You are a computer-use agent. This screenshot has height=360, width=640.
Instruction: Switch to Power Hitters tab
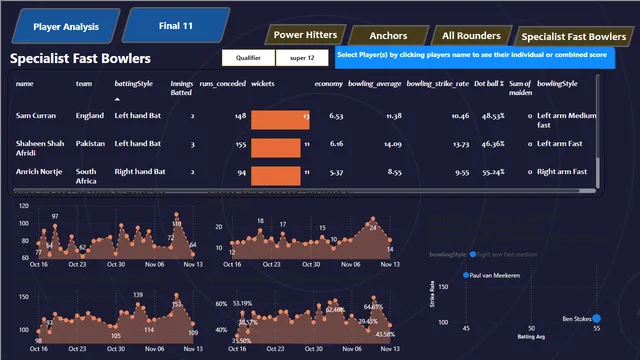(305, 35)
